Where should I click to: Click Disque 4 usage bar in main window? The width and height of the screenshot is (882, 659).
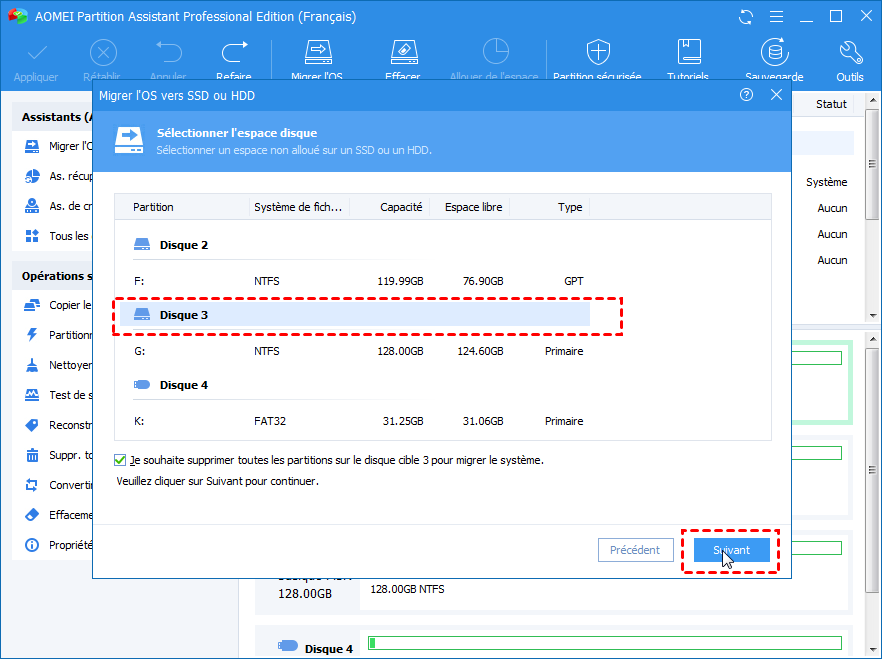[605, 643]
